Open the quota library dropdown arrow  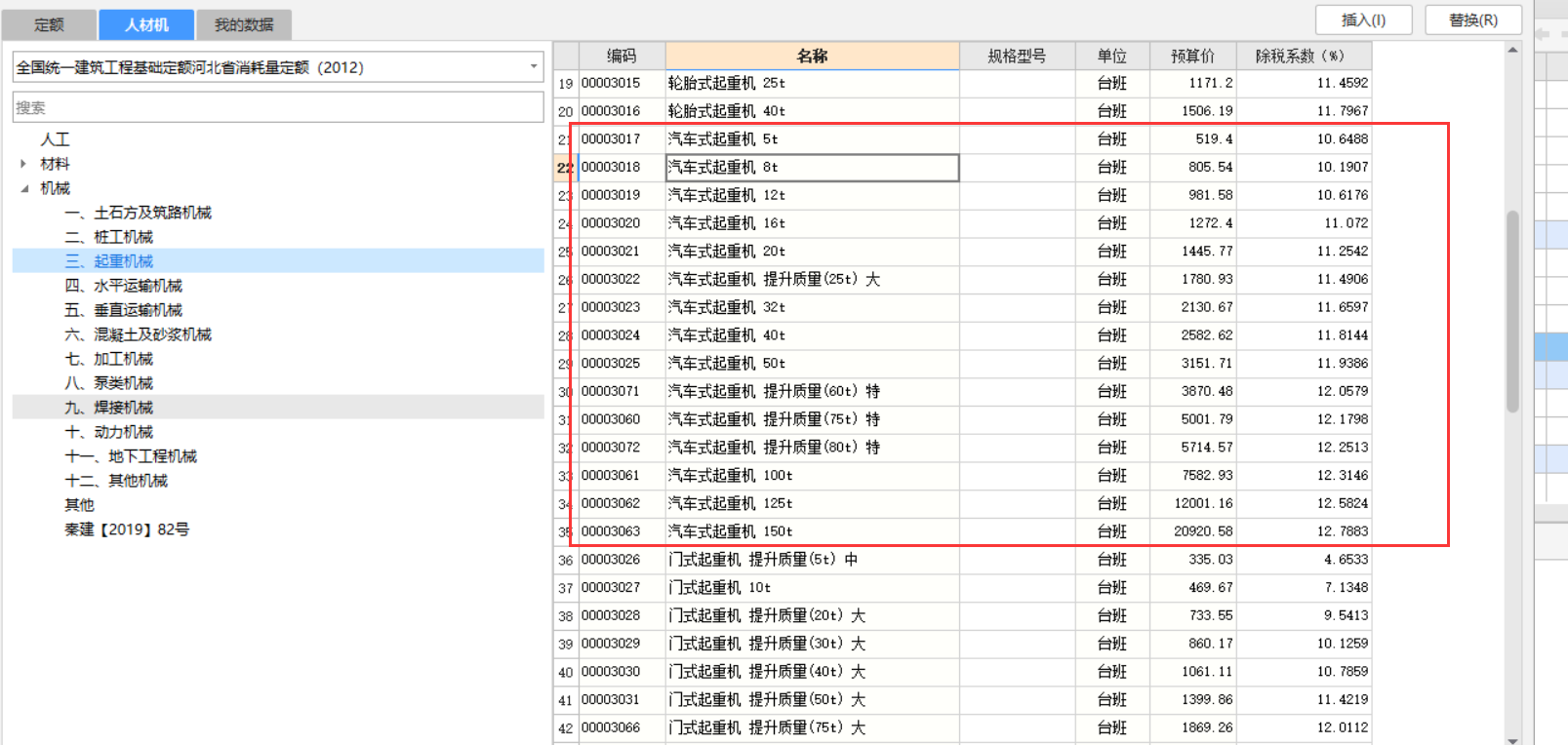coord(534,67)
